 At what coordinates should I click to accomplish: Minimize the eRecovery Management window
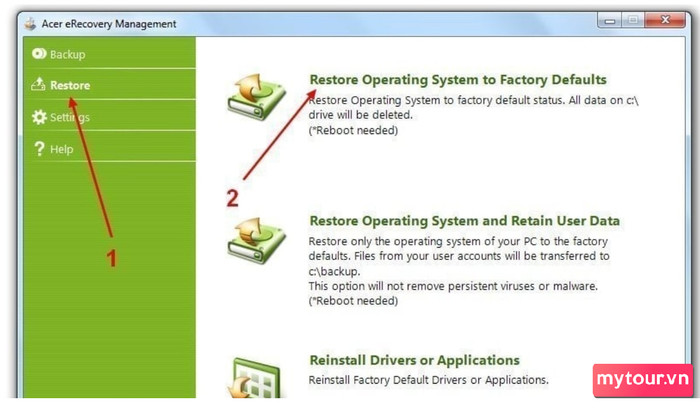pos(609,21)
